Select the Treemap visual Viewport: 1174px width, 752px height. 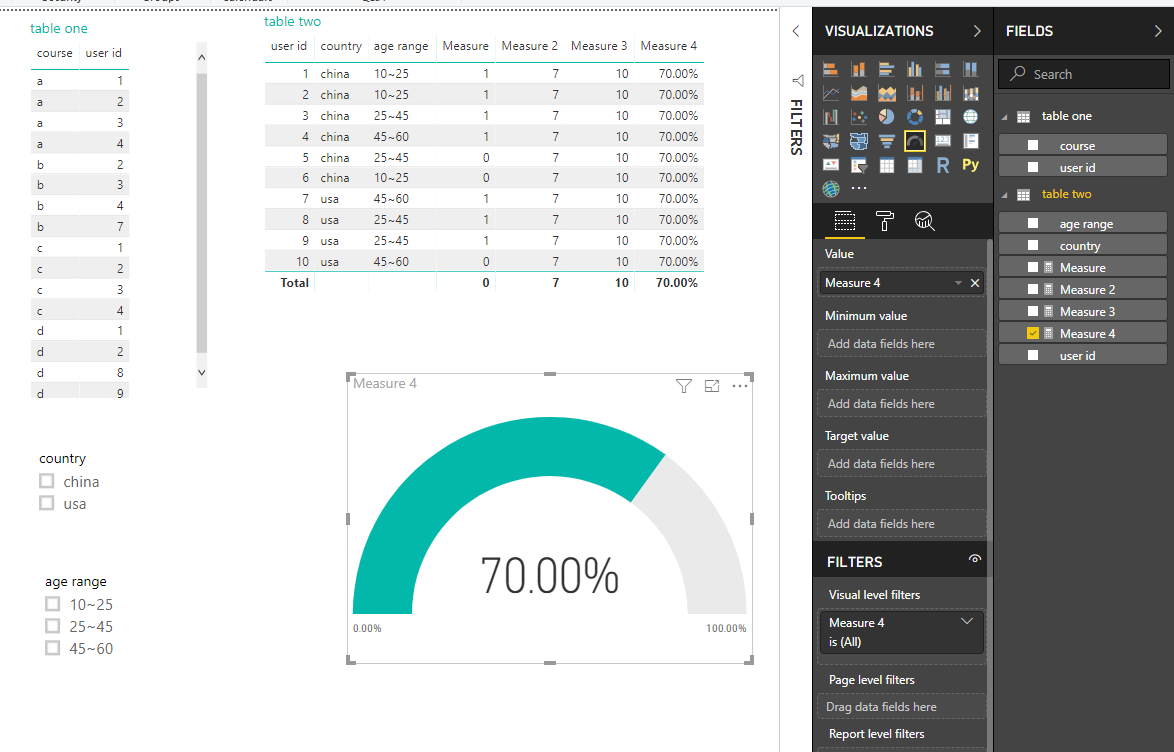943,117
